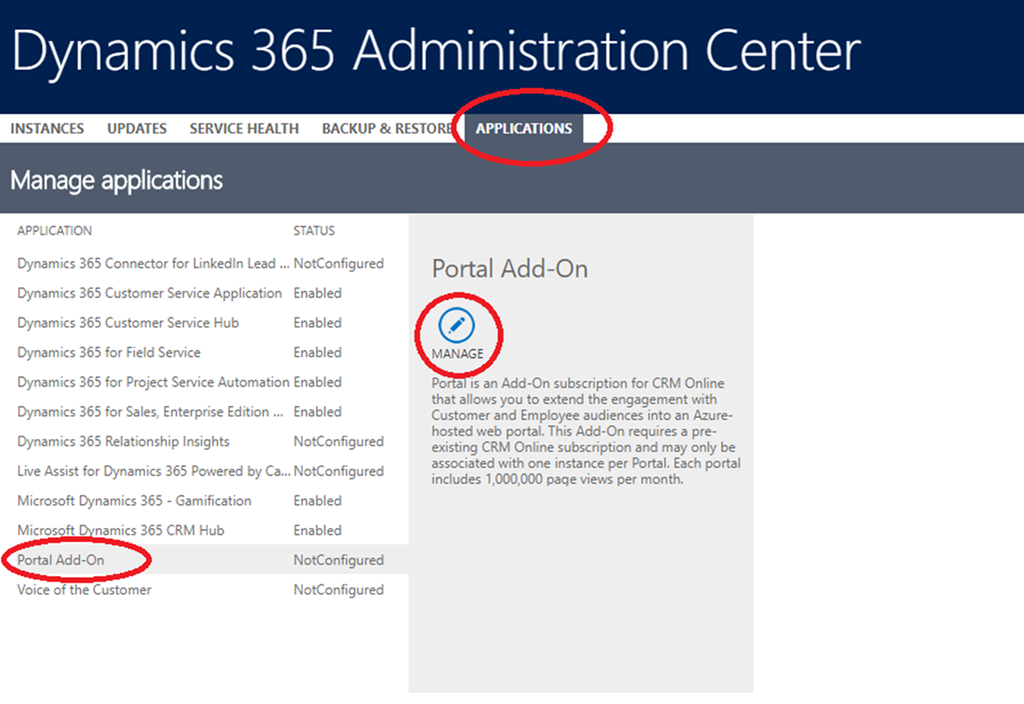Open the Service Health tab

click(x=244, y=128)
